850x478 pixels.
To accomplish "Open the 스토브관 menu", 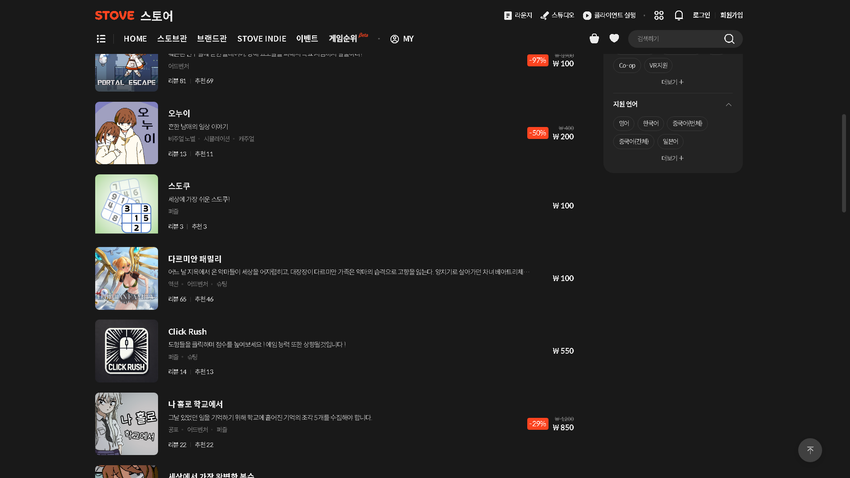I will (x=172, y=39).
